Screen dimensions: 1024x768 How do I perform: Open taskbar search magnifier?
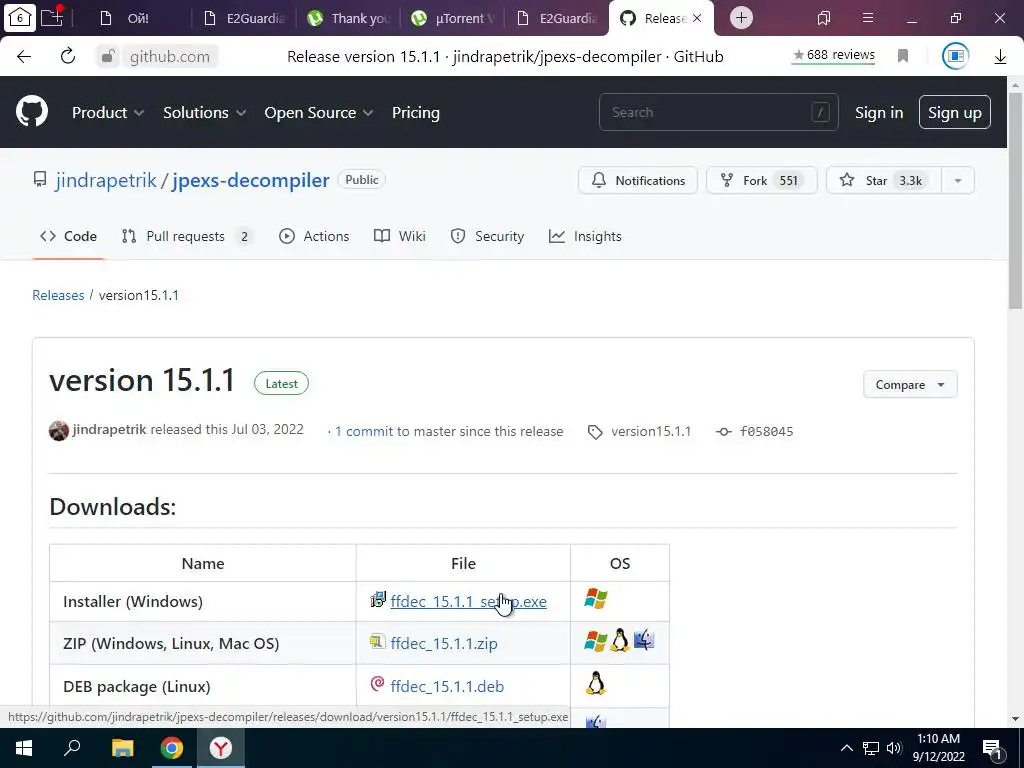(72, 748)
